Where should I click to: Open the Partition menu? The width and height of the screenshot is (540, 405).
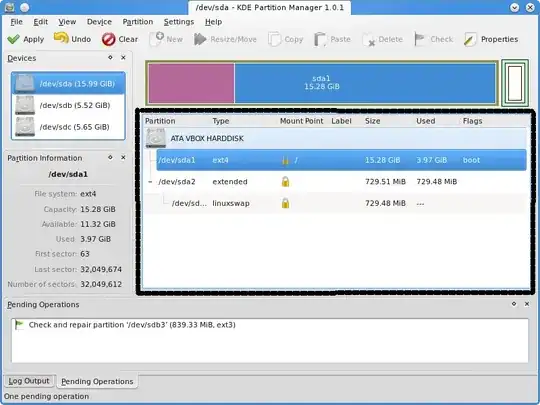pos(138,22)
